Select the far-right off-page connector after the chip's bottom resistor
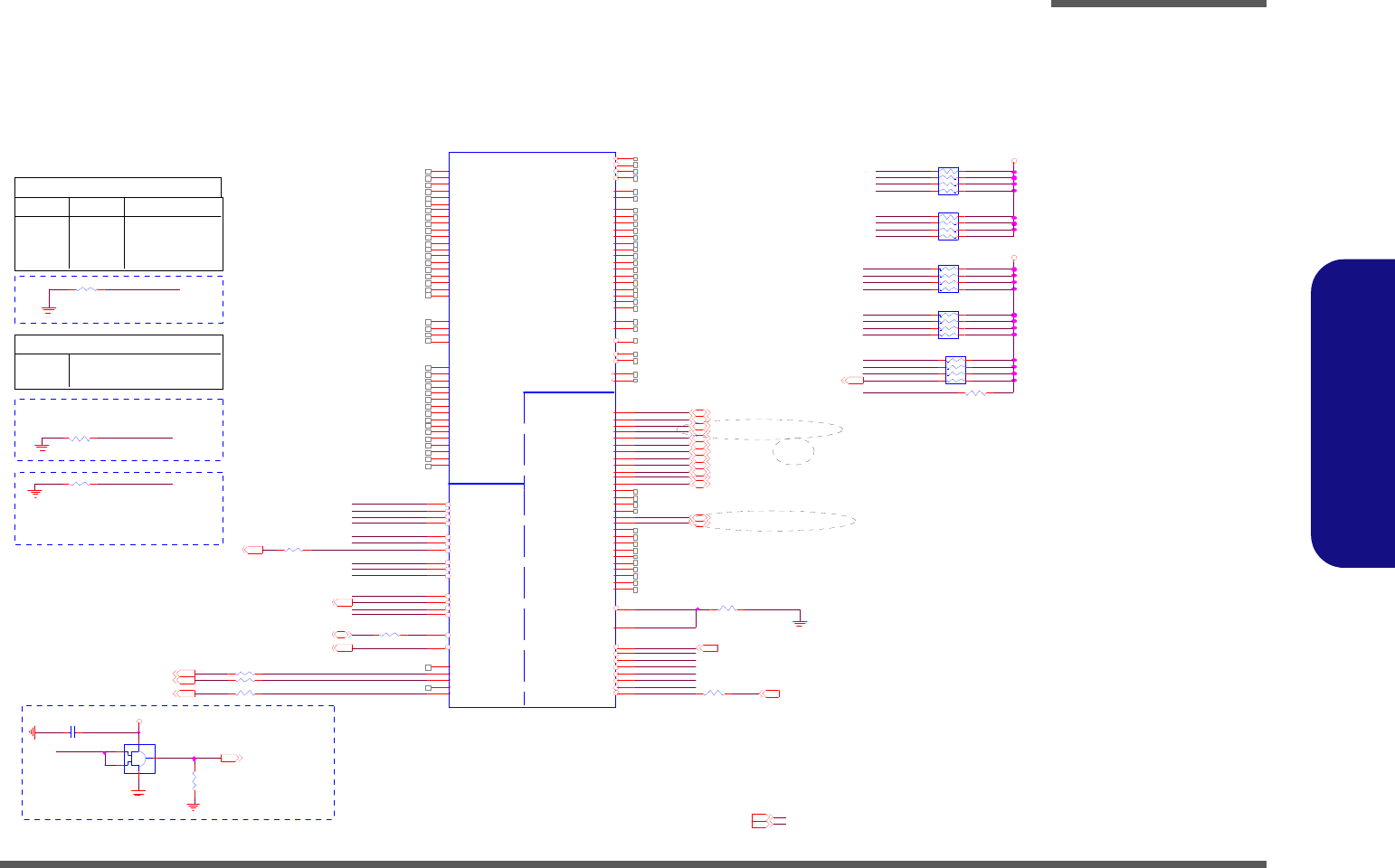1395x868 pixels. (769, 693)
